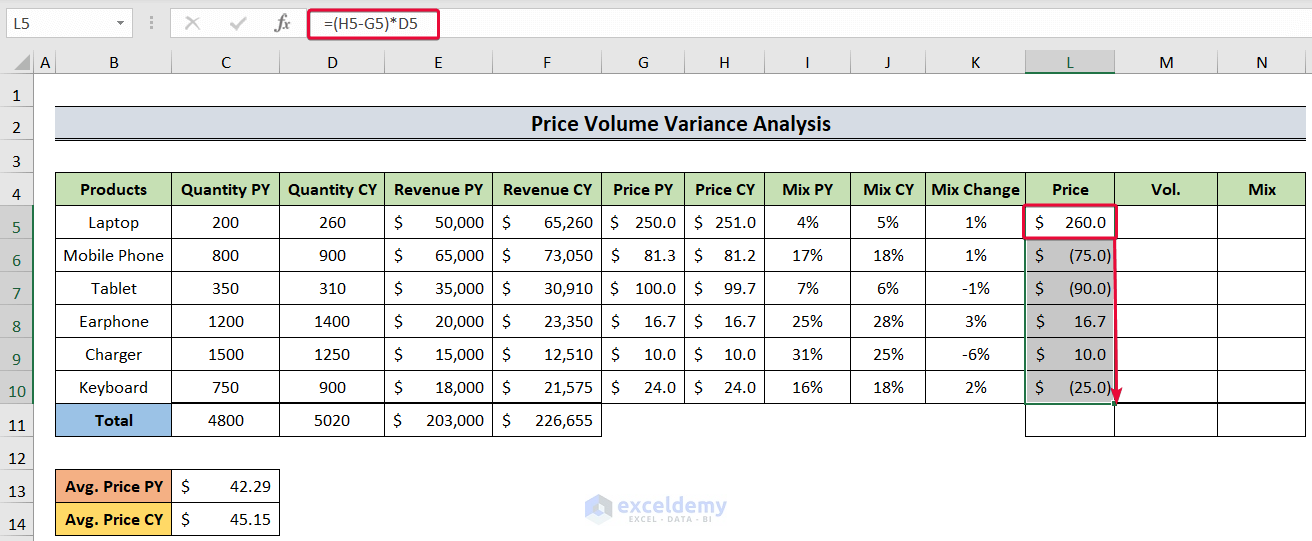Screen dimensions: 1312x541
Task: Select row 5 header
Action: click(x=17, y=223)
